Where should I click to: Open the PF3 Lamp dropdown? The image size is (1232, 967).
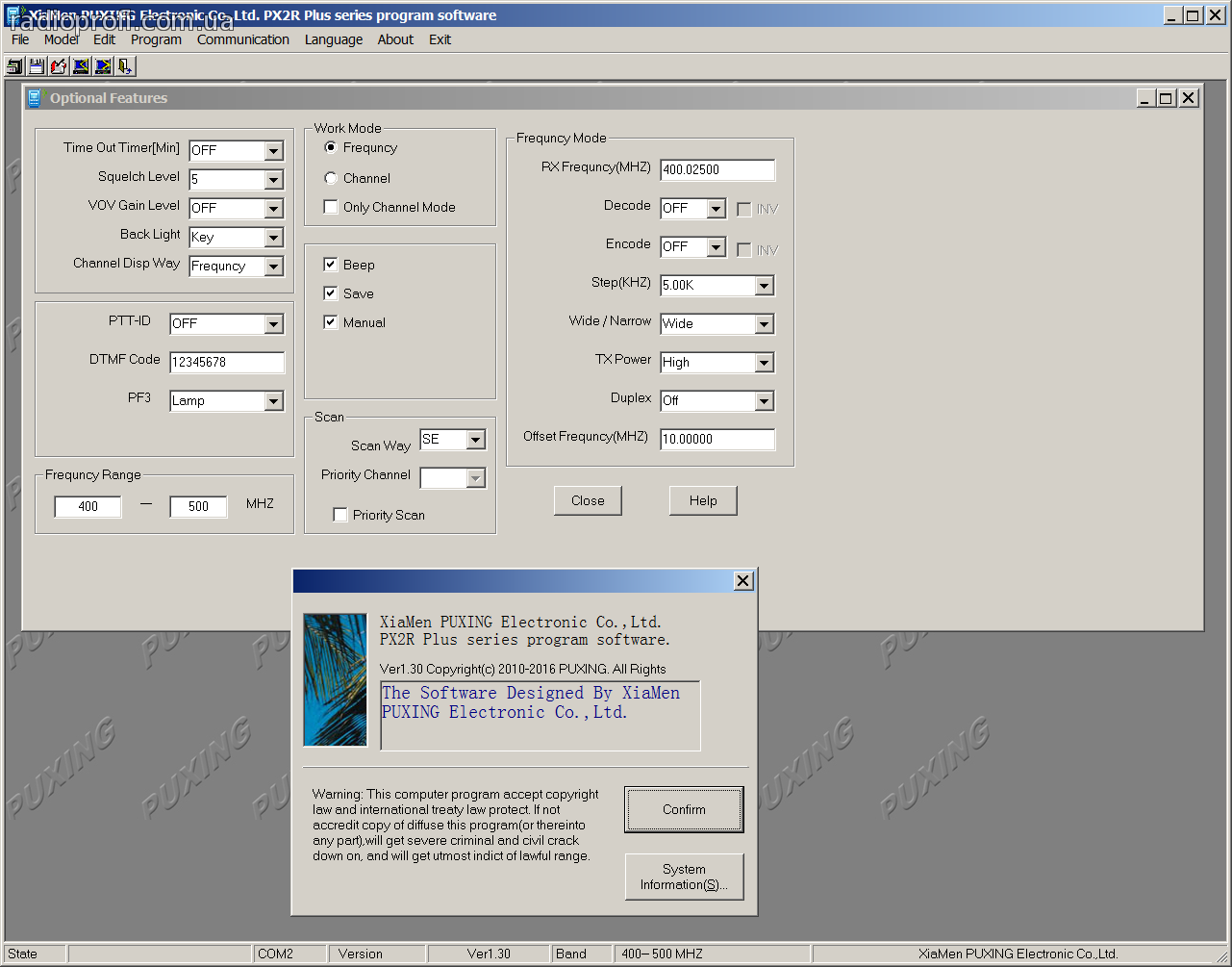point(274,401)
